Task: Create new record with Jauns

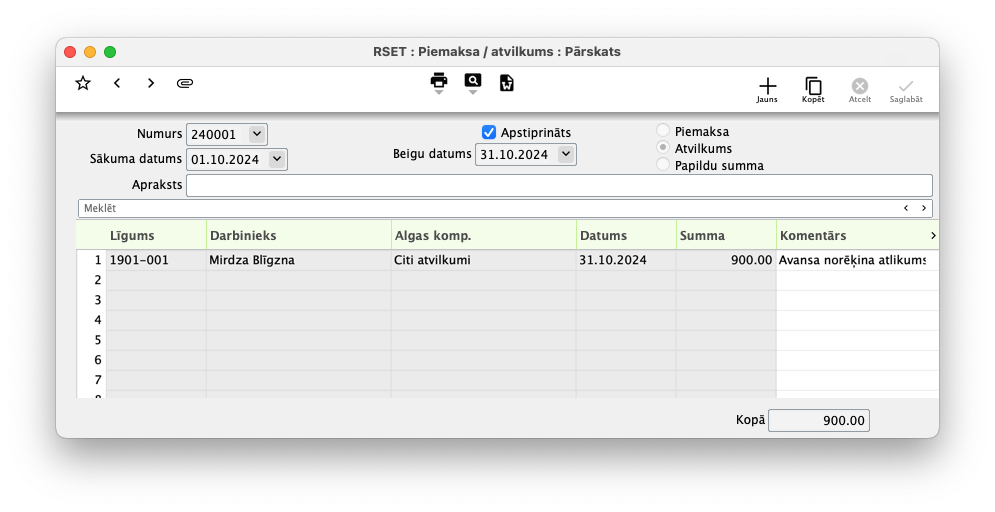Action: click(767, 90)
